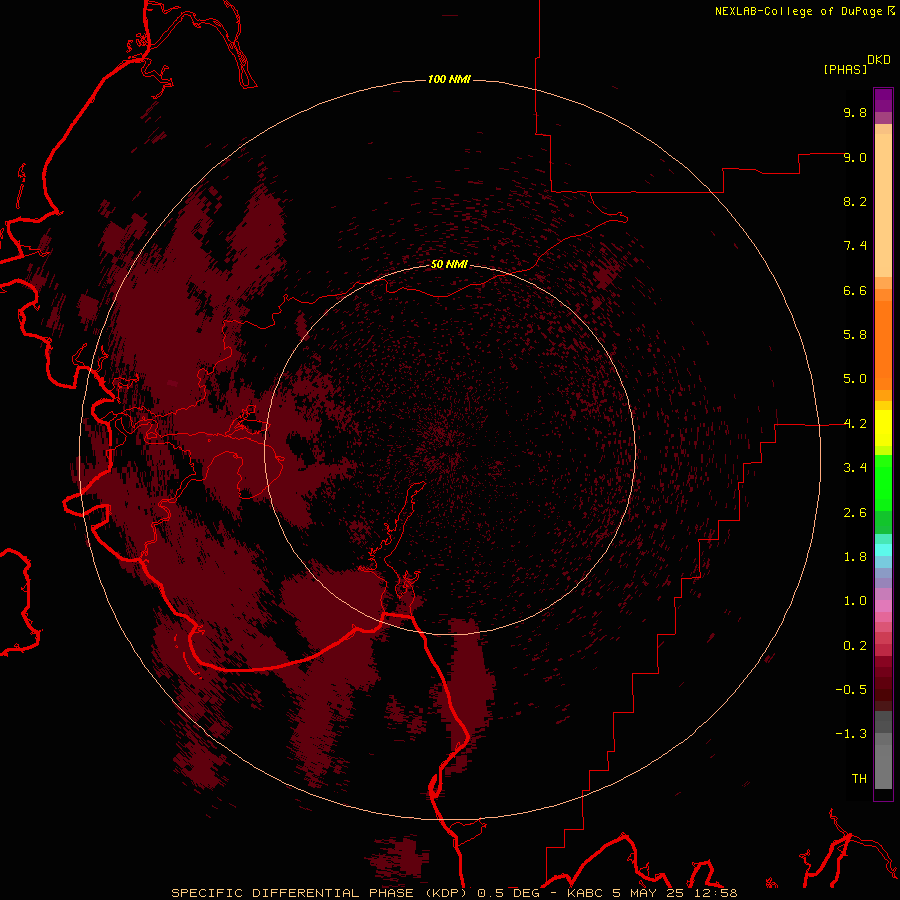Click the DKD label above the color scale
The image size is (900, 900).
(879, 60)
